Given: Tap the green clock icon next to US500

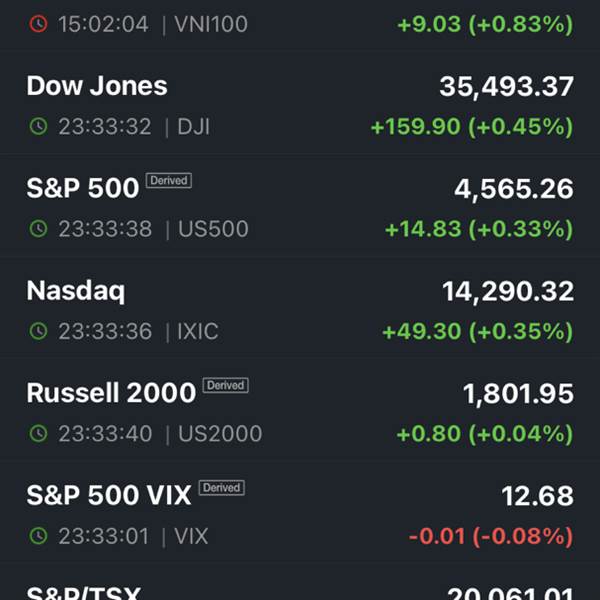Looking at the screenshot, I should [x=38, y=229].
